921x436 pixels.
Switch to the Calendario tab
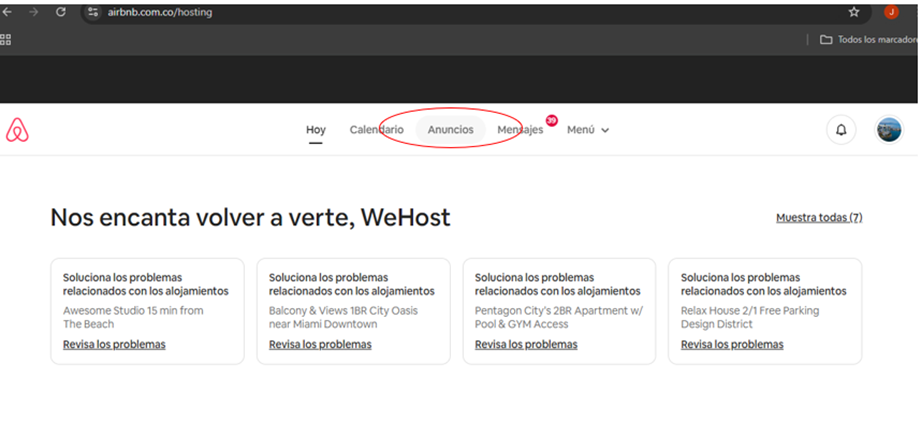377,130
